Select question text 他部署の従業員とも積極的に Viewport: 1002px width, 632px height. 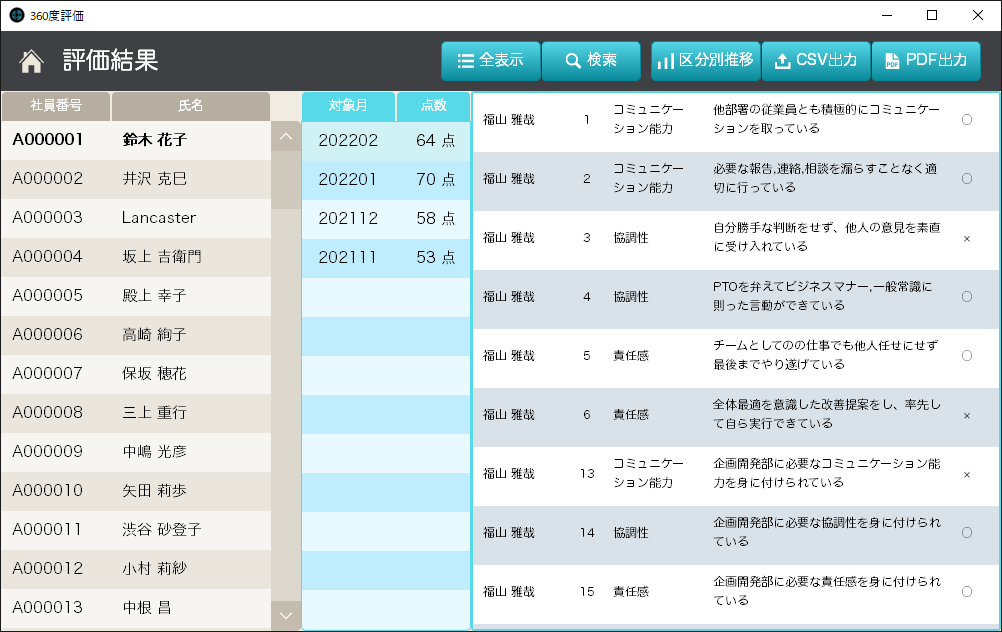coord(826,119)
